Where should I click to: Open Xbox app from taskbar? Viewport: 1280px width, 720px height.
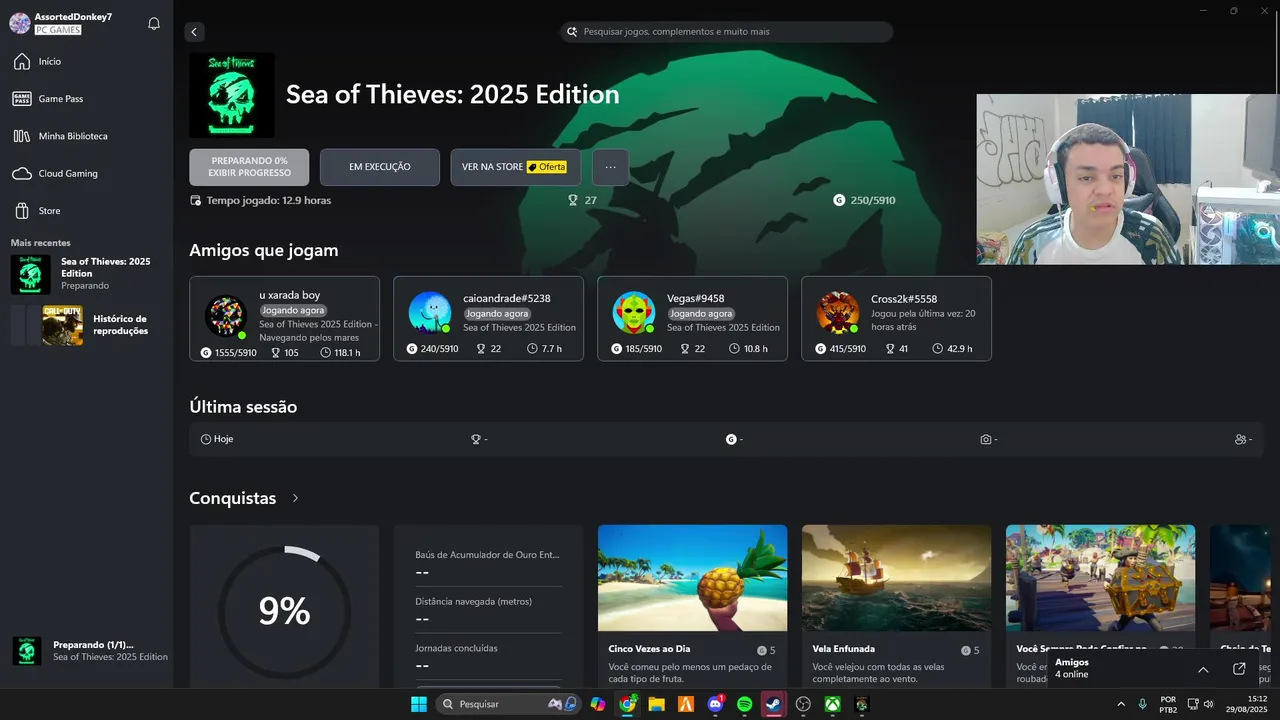click(x=832, y=704)
